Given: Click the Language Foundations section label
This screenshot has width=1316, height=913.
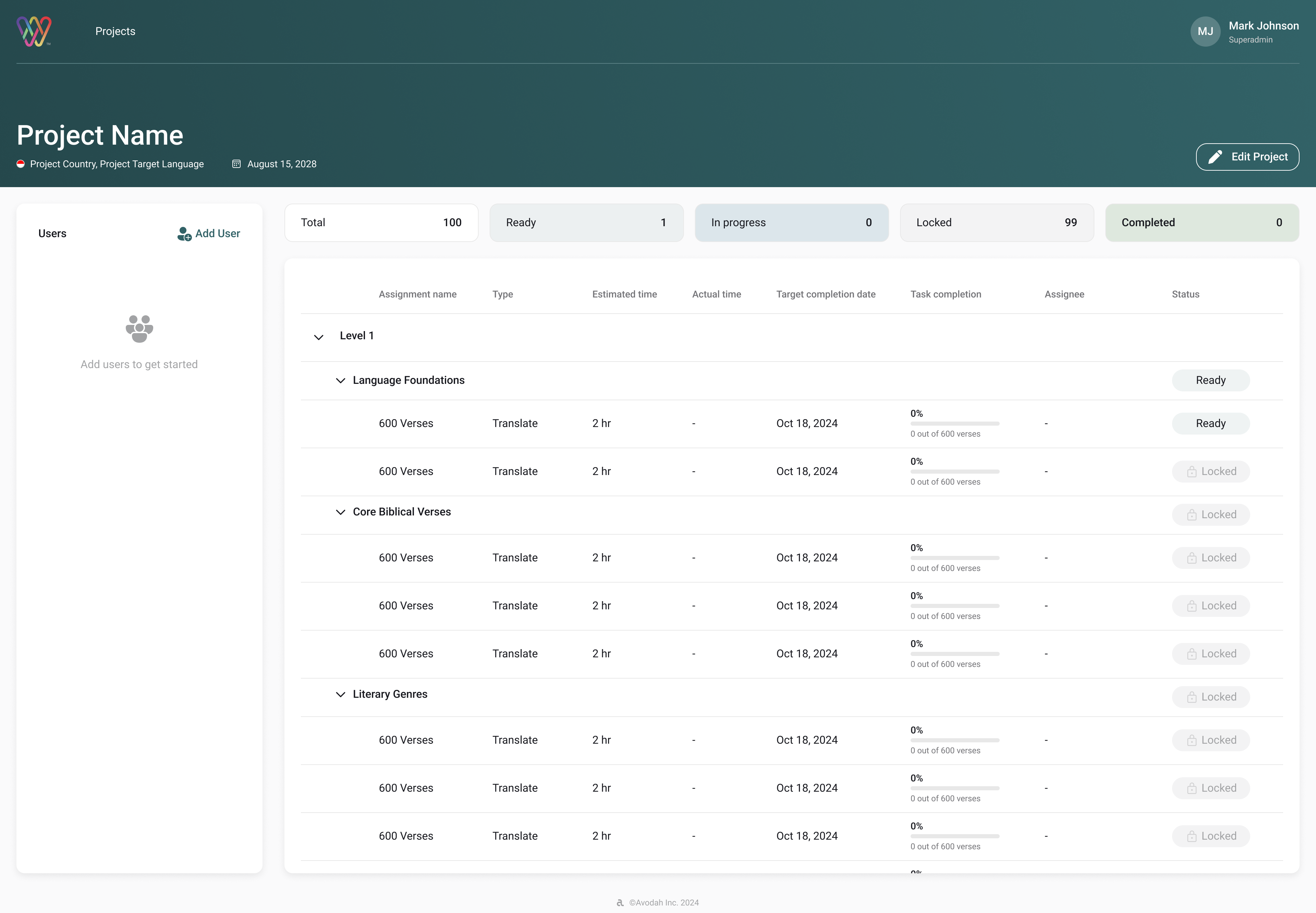Looking at the screenshot, I should (x=409, y=380).
